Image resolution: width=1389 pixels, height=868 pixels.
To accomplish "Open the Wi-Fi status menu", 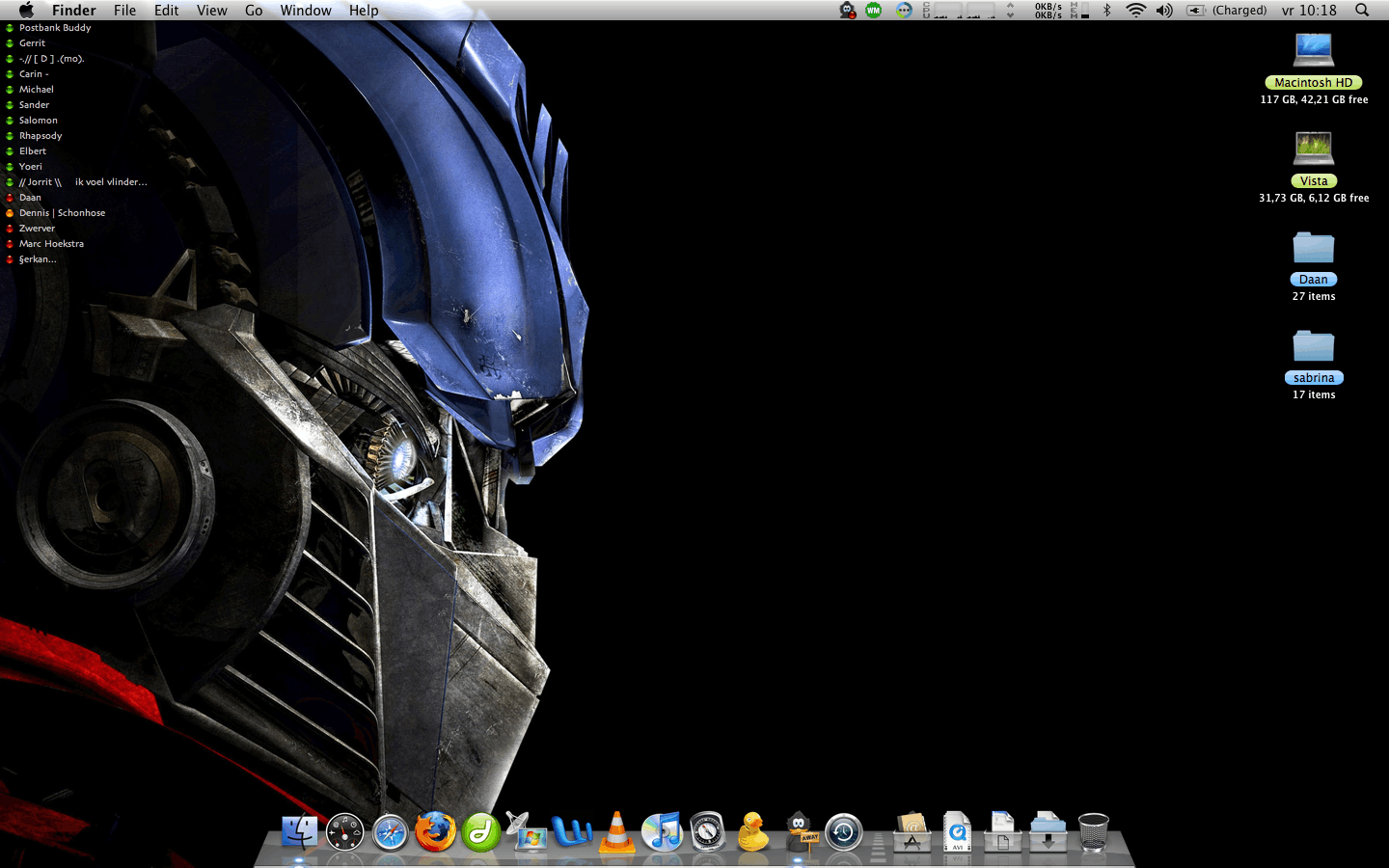I will (x=1135, y=11).
